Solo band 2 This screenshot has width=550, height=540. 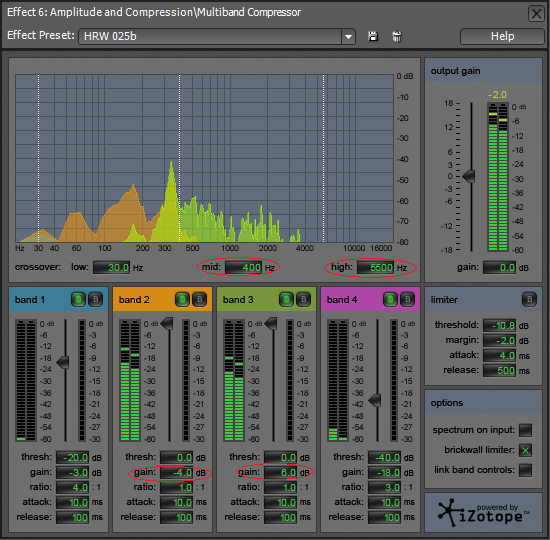(182, 299)
